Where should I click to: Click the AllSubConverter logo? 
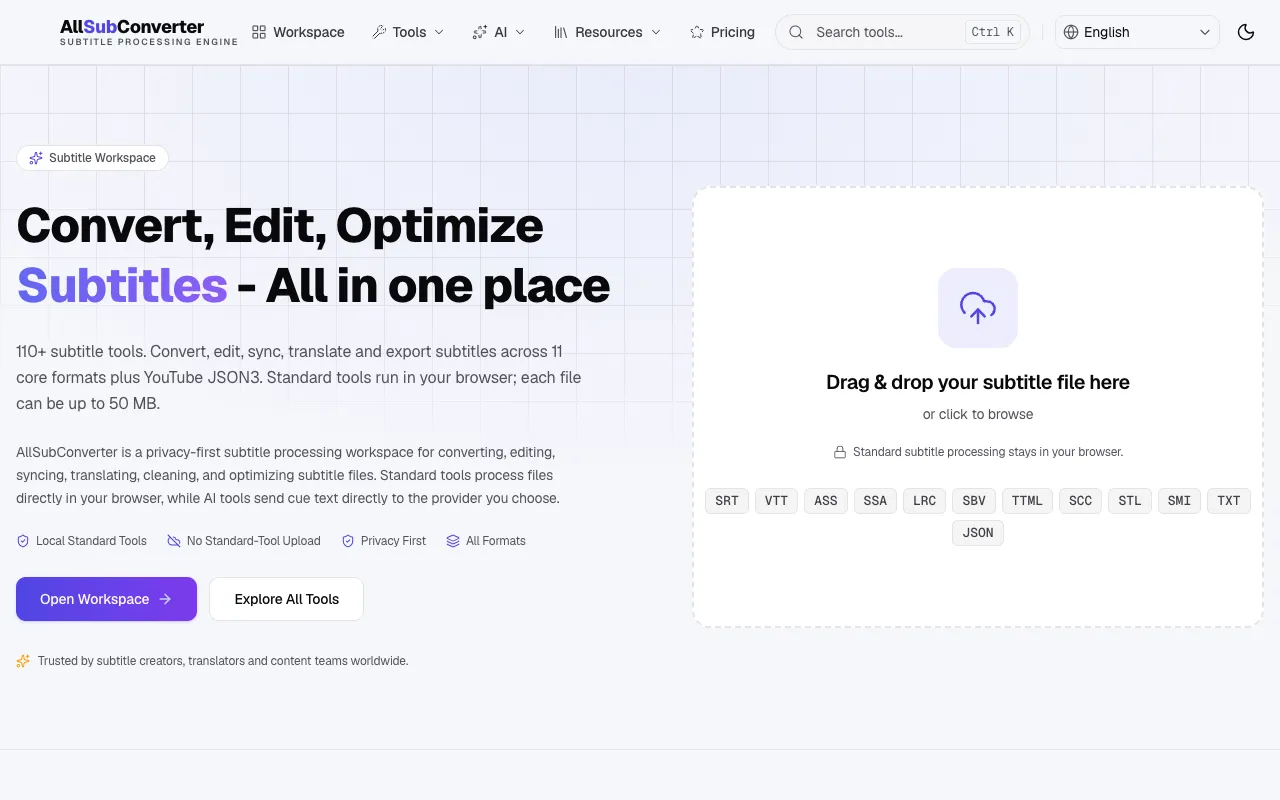(x=149, y=32)
